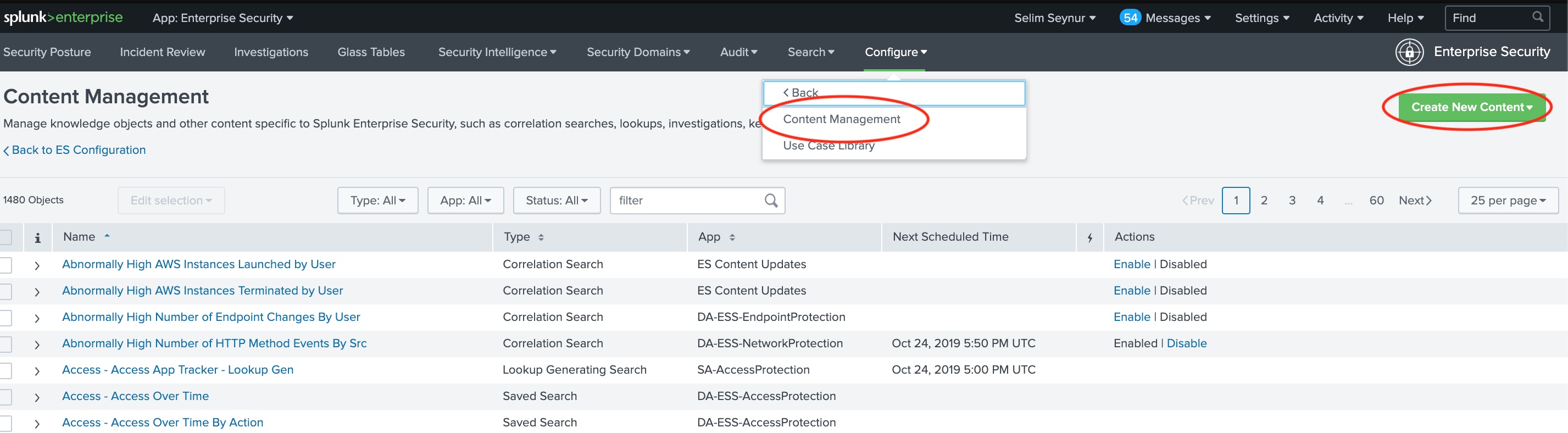Screen dimensions: 1568x433
Task: Open the Type: All filter dropdown
Action: click(377, 201)
